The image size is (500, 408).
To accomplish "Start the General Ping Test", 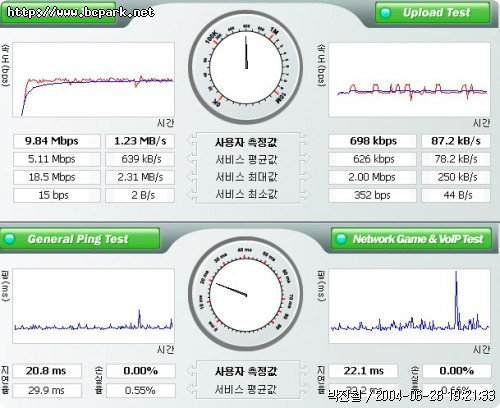I will pos(80,239).
